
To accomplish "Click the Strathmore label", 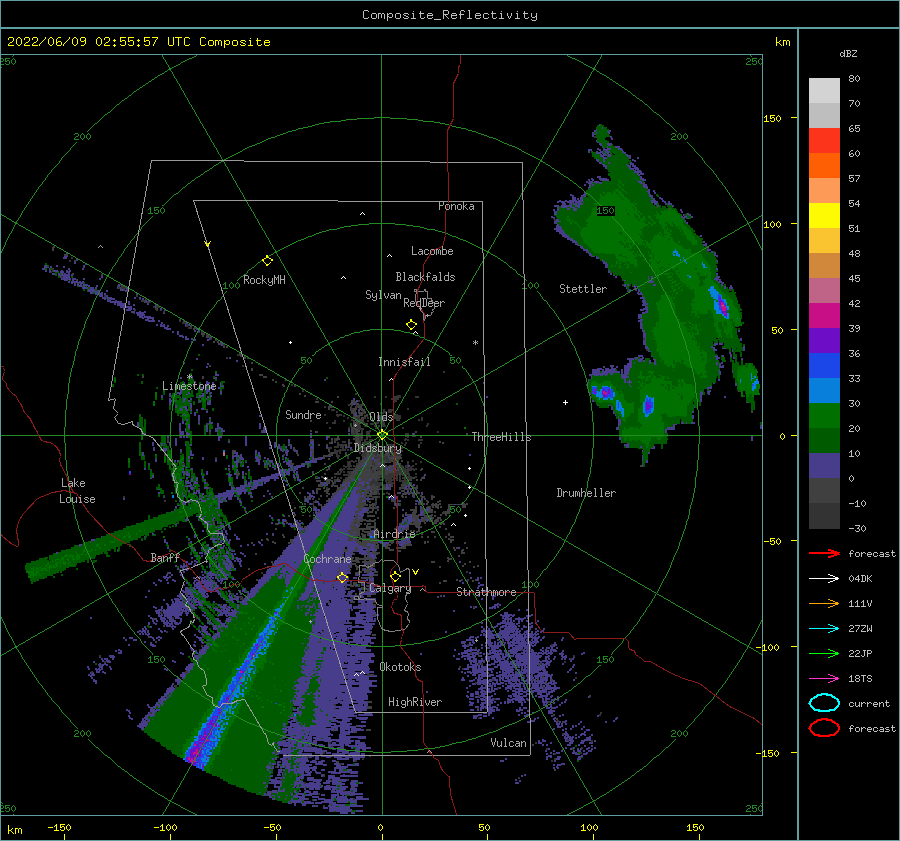I will point(486,592).
